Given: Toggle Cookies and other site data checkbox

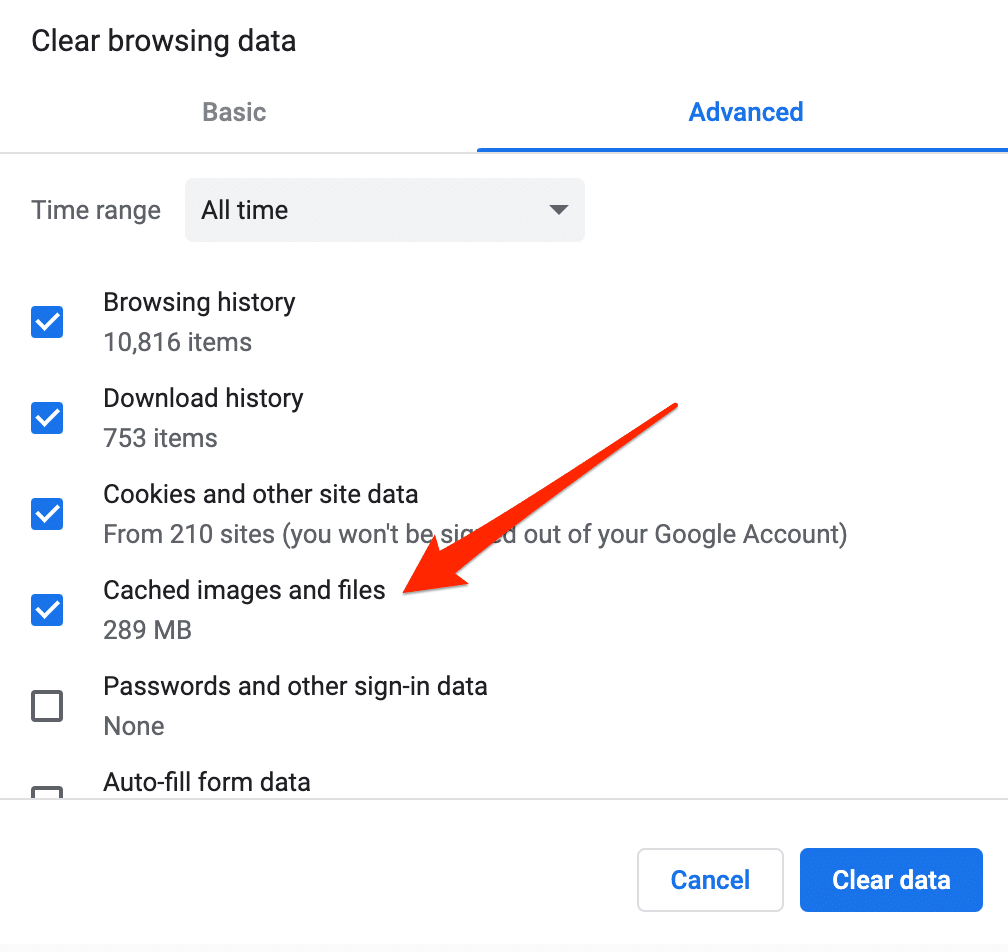Looking at the screenshot, I should coord(47,514).
